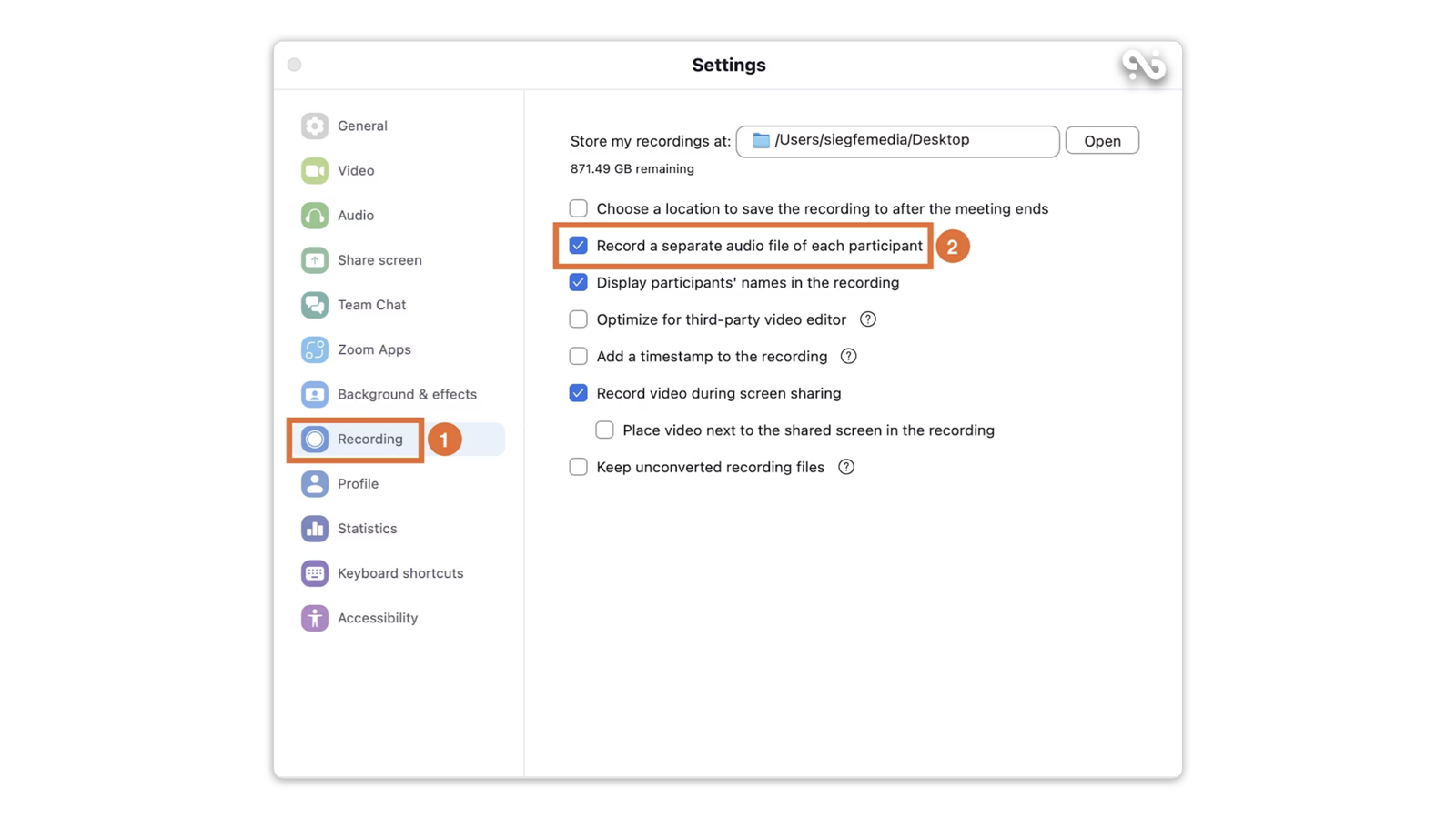Open Share screen settings label
This screenshot has width=1456, height=819.
coord(379,260)
